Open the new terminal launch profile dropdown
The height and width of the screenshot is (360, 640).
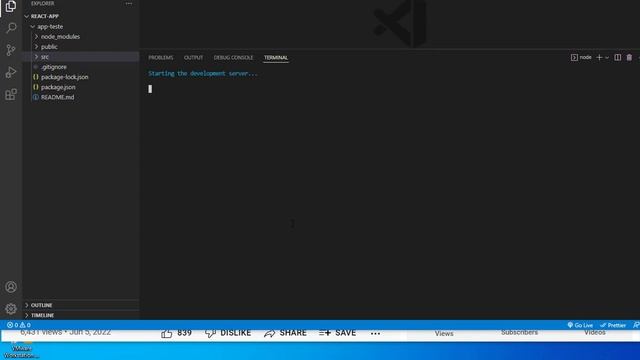(607, 58)
